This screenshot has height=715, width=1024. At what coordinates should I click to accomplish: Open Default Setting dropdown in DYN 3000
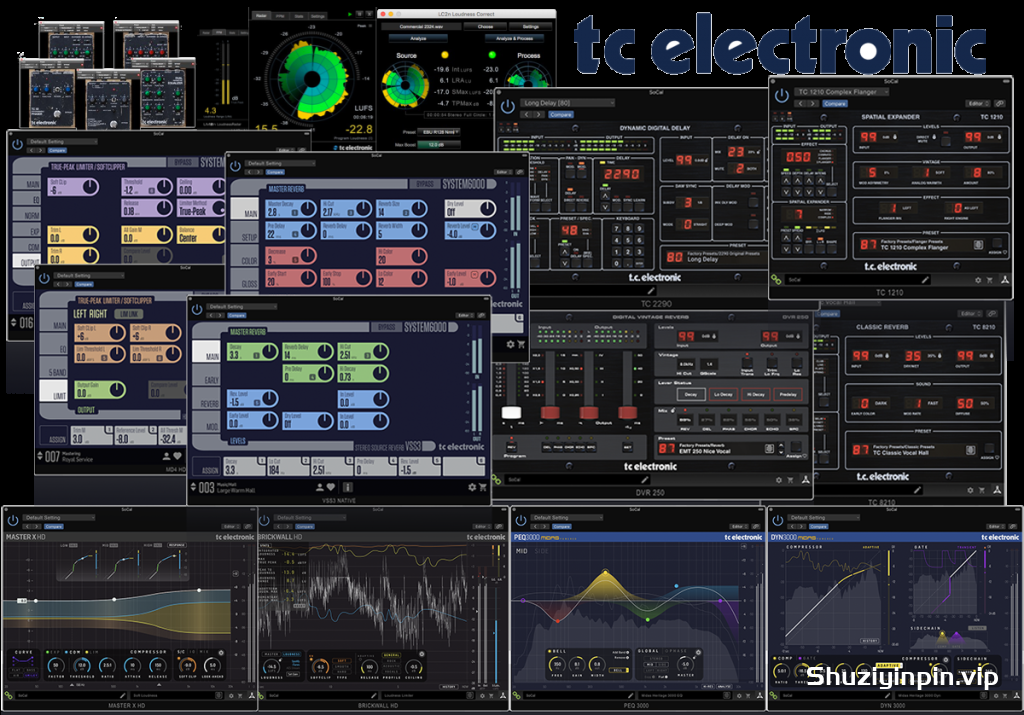tap(824, 517)
